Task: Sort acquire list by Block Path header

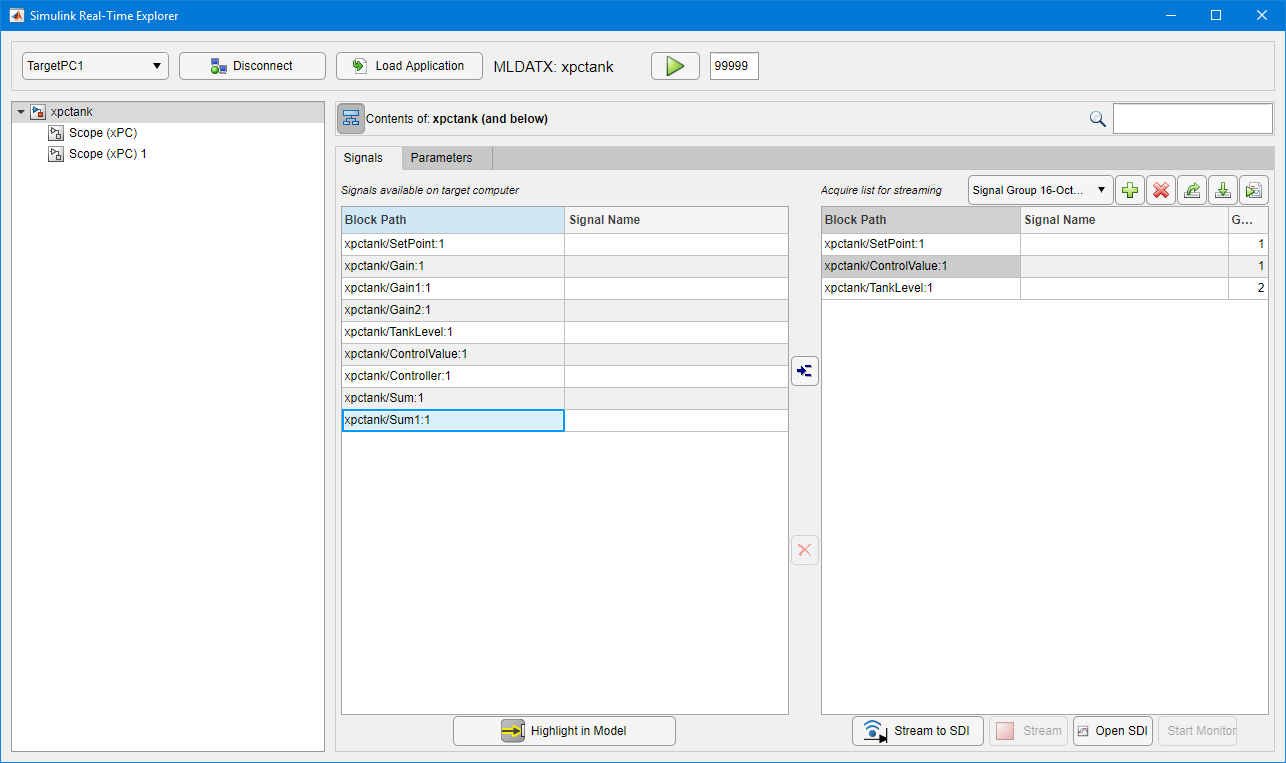Action: point(921,220)
